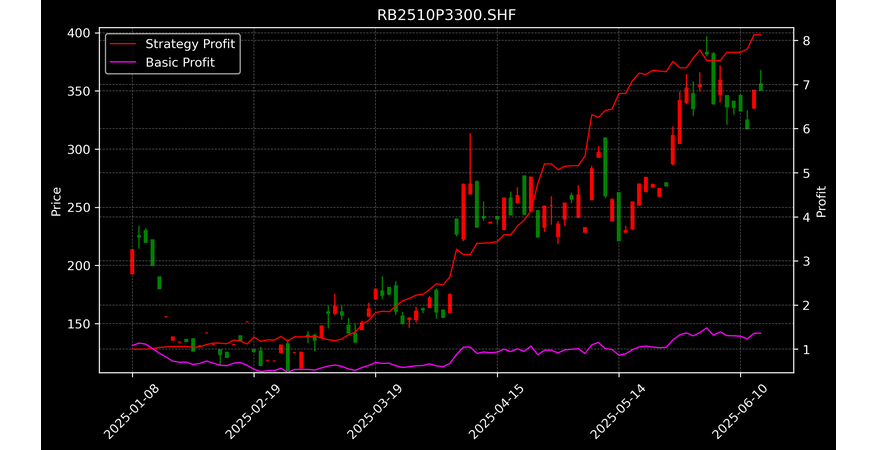Click the profit tick label 4
The height and width of the screenshot is (450, 878).
click(x=807, y=217)
